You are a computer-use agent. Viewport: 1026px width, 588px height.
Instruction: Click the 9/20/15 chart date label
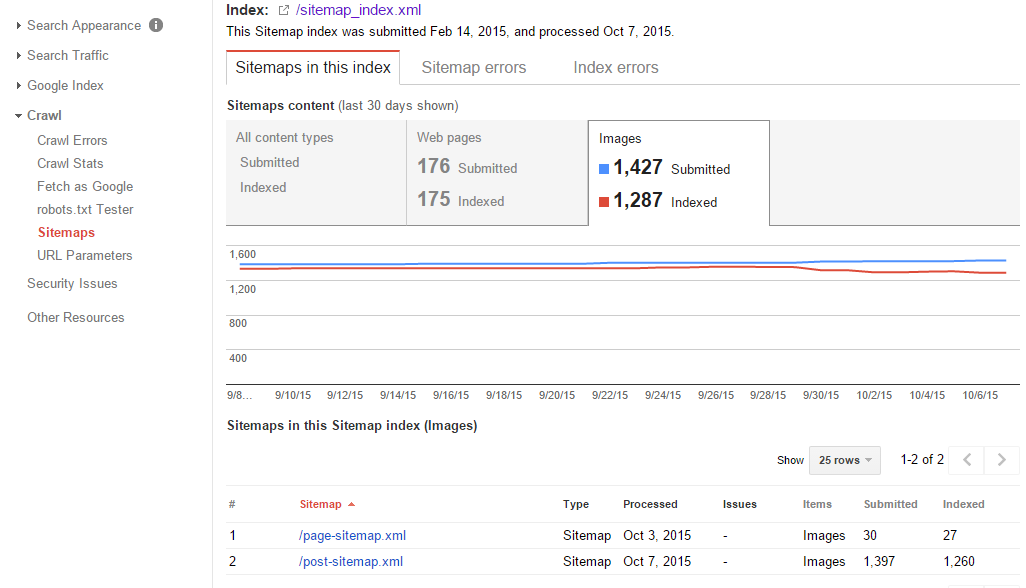[x=557, y=396]
